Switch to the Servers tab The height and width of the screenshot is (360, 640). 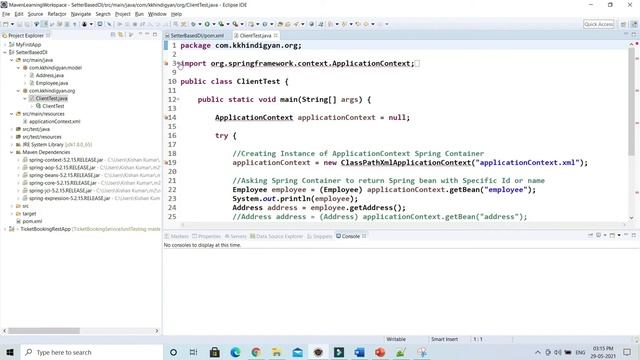[236, 236]
